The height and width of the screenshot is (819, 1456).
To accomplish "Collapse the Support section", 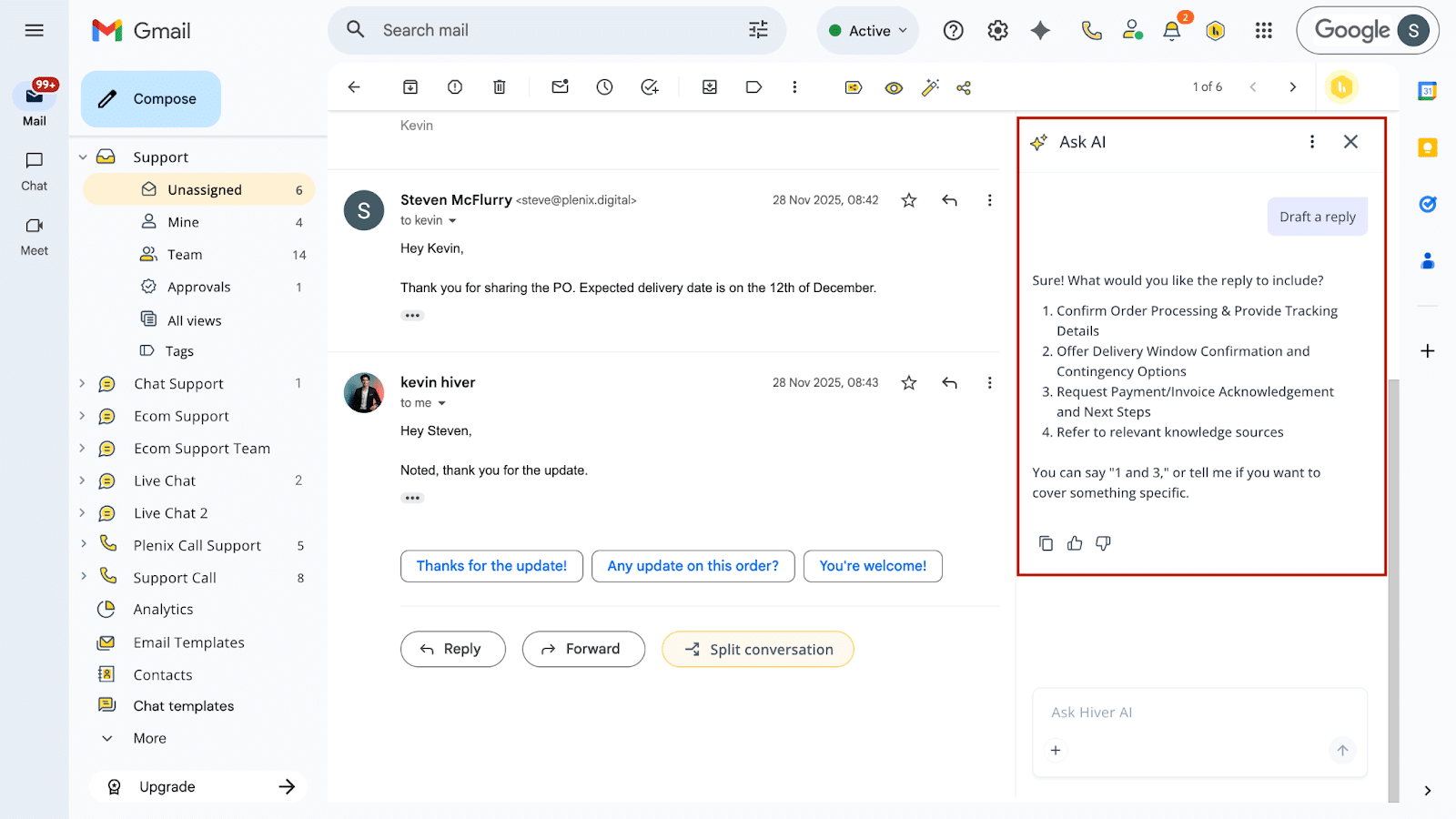I will (83, 157).
